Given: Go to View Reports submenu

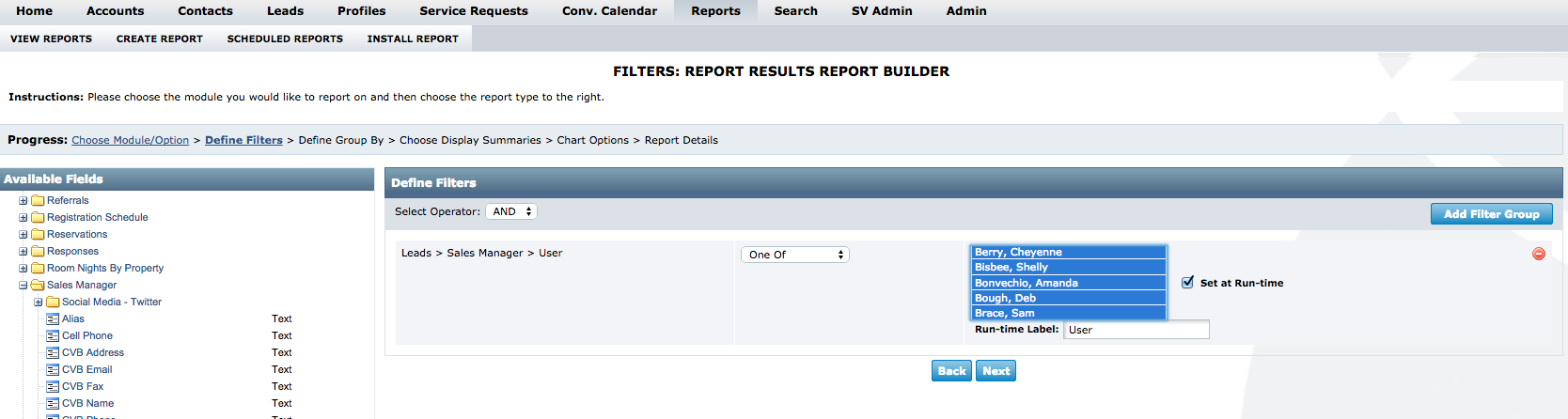Looking at the screenshot, I should point(52,39).
